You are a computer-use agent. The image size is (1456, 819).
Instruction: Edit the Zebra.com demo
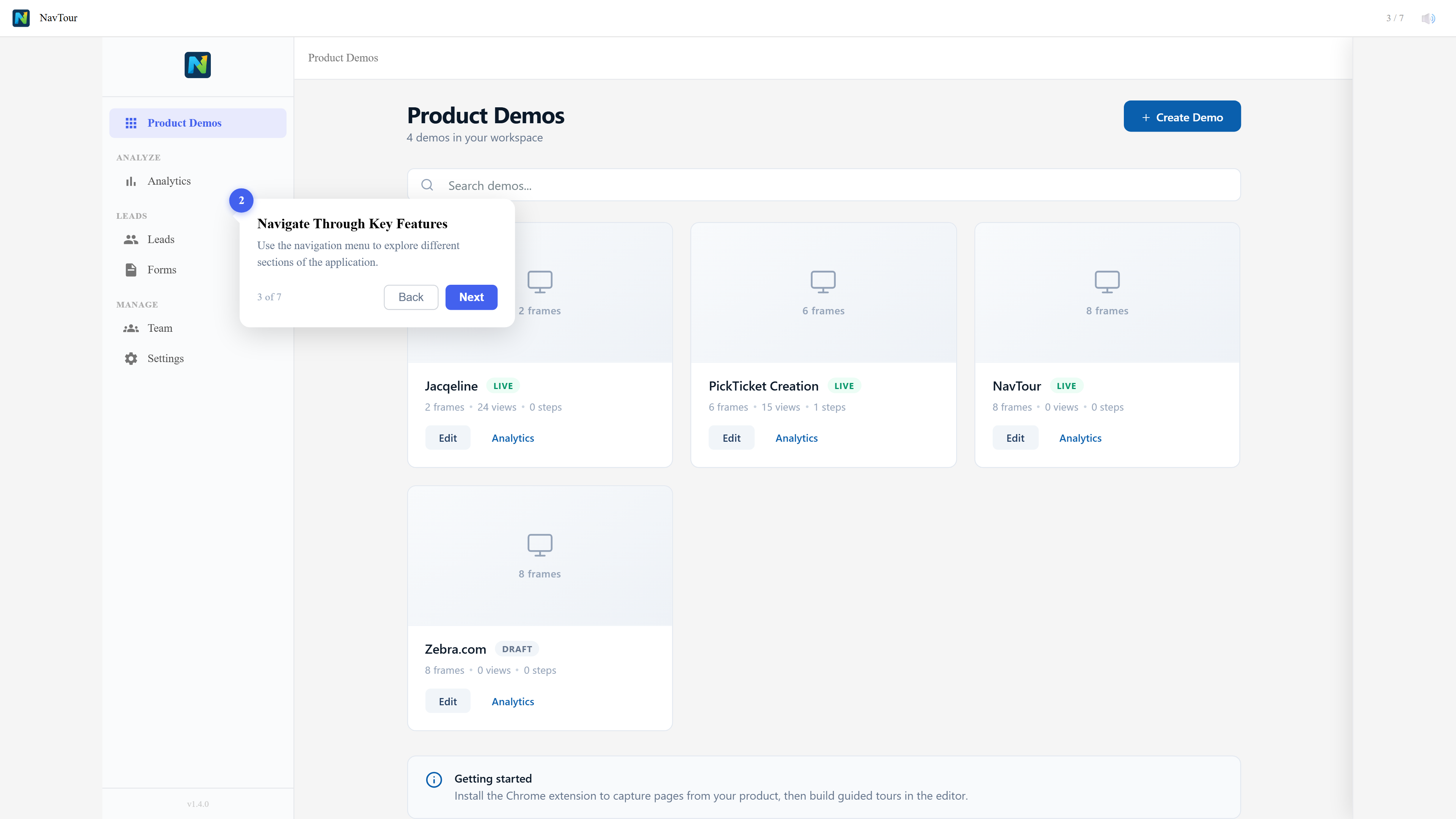[447, 701]
